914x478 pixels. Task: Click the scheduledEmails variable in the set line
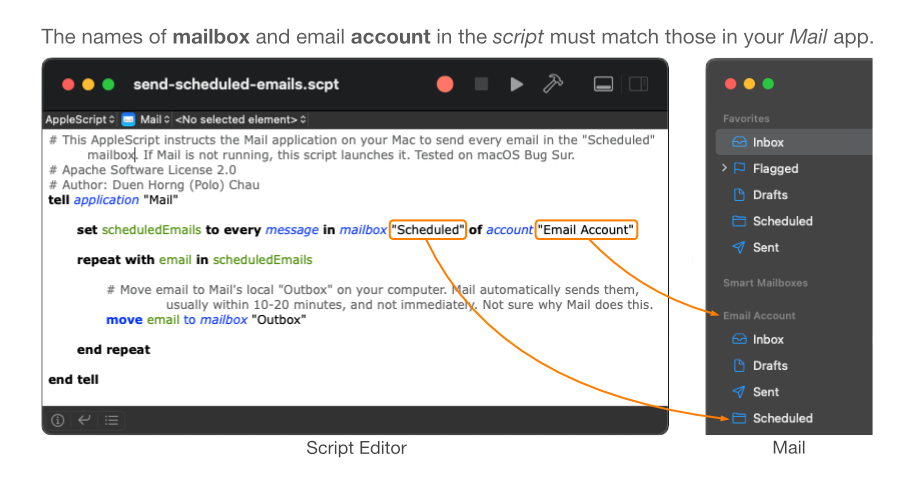click(x=152, y=230)
